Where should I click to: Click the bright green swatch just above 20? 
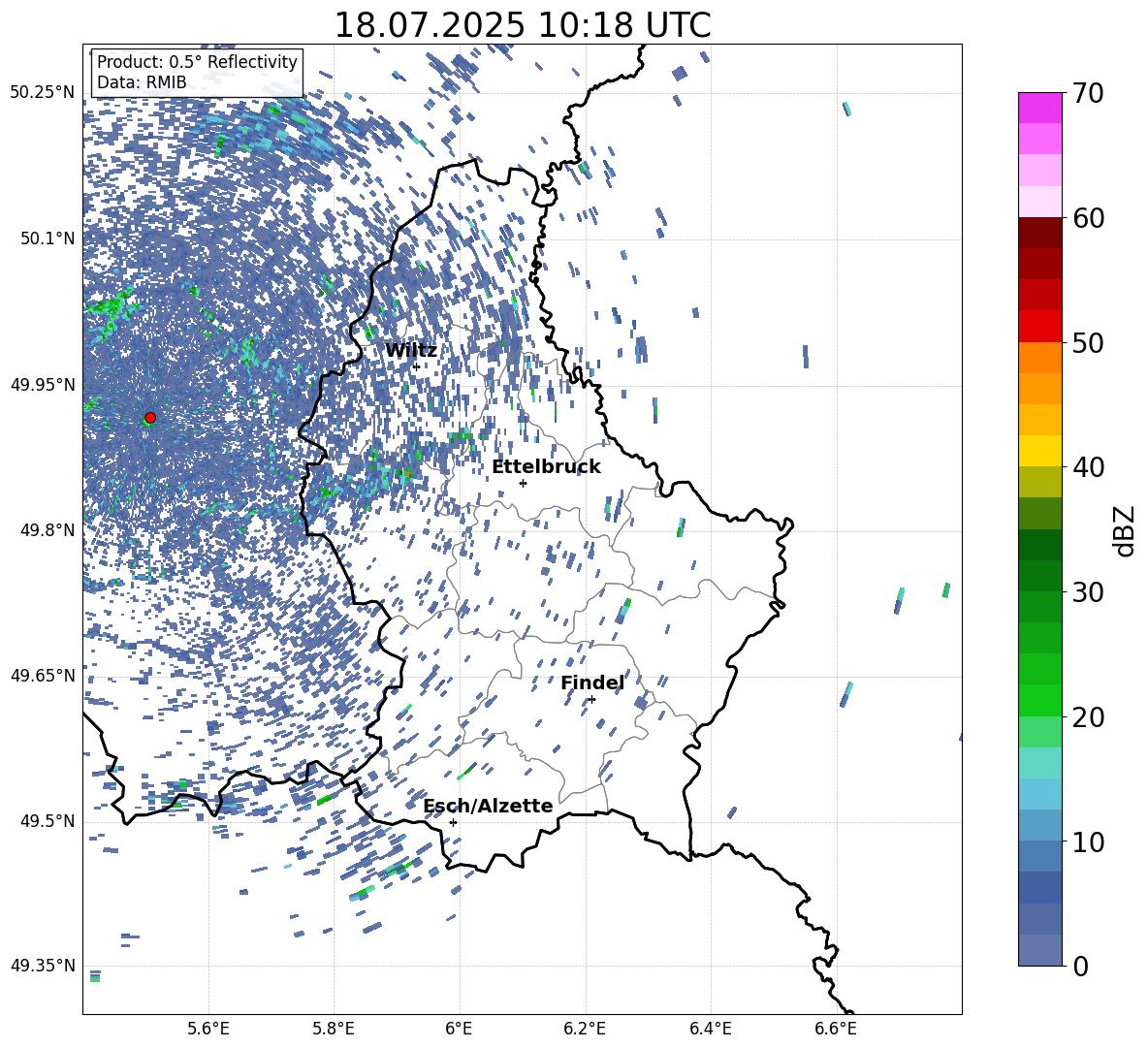pyautogui.click(x=1040, y=701)
